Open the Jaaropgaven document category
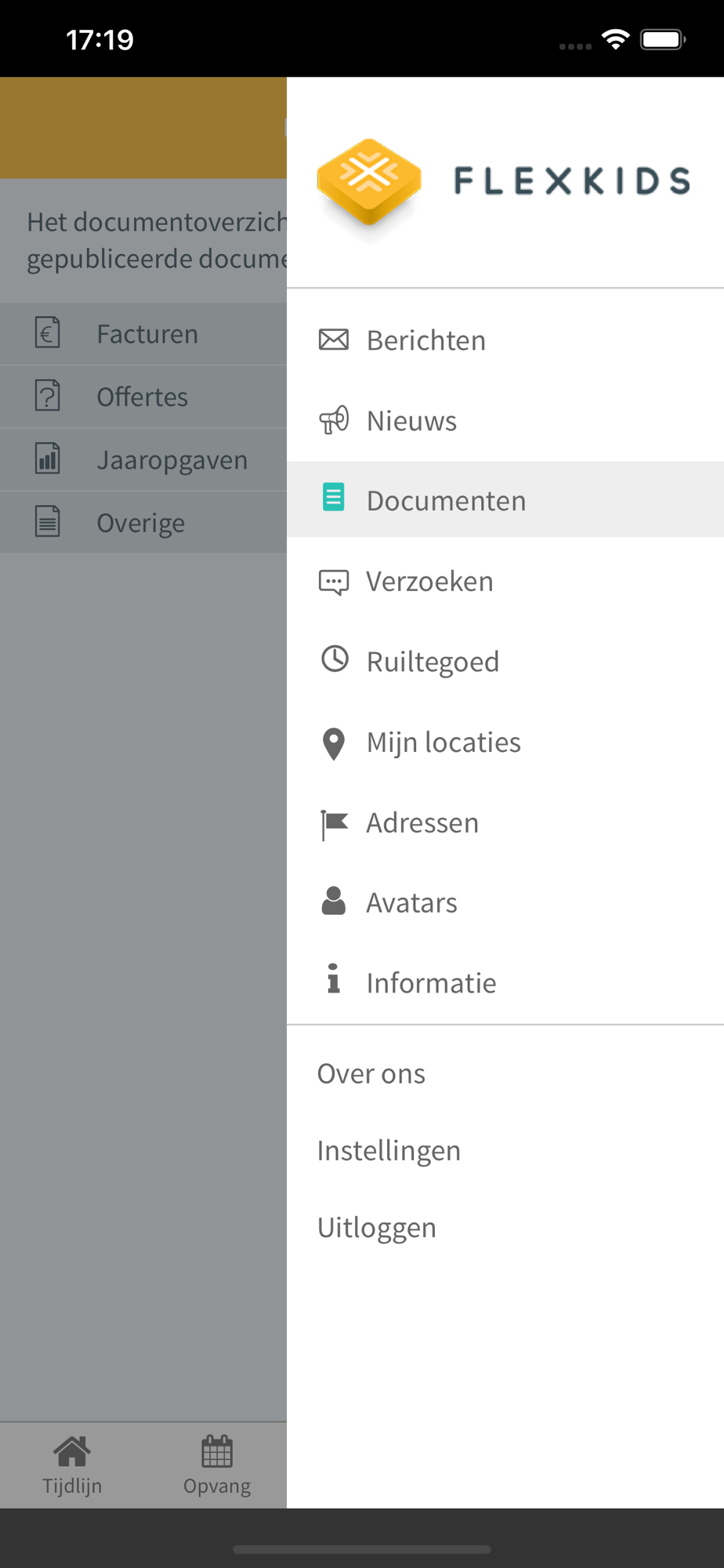Viewport: 724px width, 1568px height. tap(143, 459)
